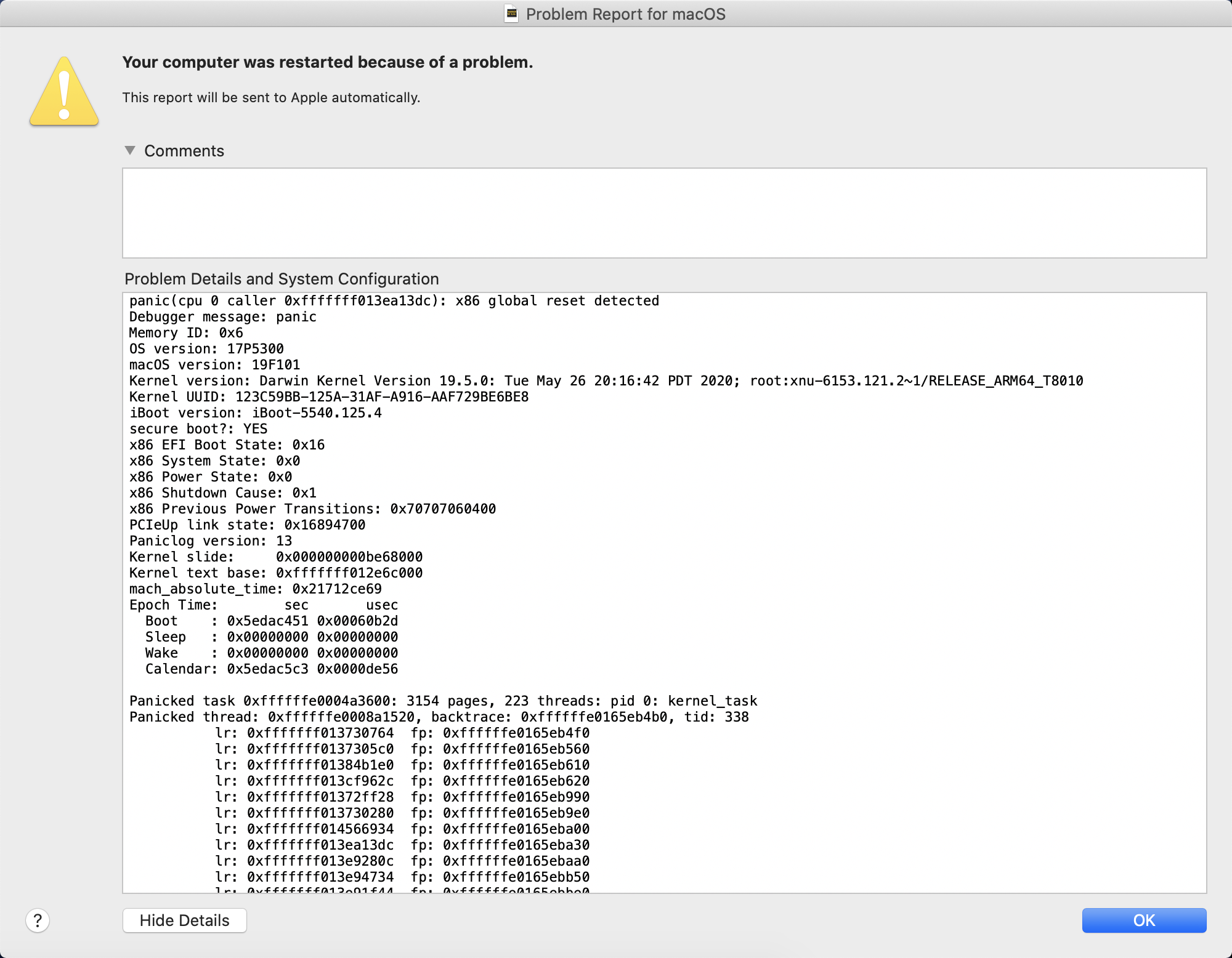1232x958 pixels.
Task: Click backtrace line 'lr: 0xfffffff013730764'
Action: click(402, 733)
